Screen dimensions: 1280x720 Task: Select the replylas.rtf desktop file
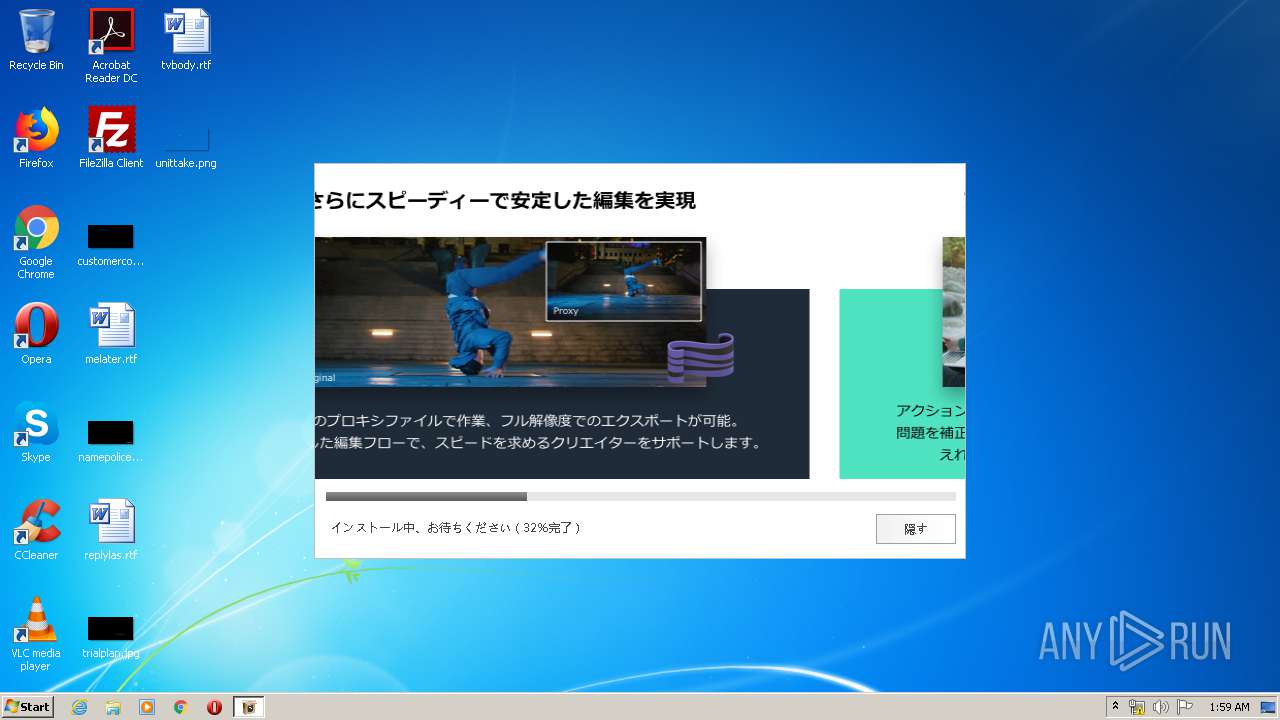click(111, 530)
